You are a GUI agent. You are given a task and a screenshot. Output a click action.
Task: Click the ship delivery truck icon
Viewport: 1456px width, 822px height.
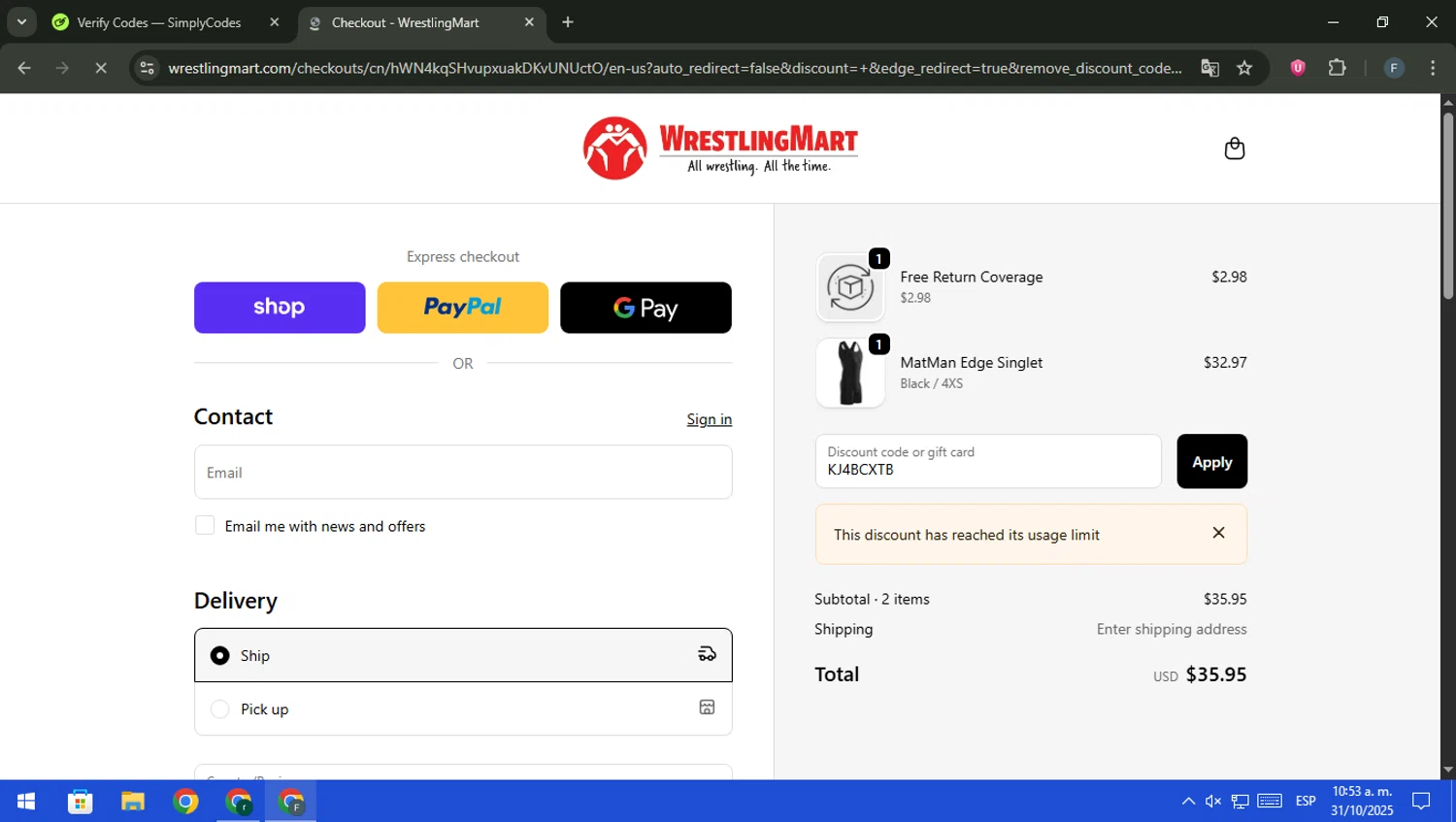click(x=707, y=654)
